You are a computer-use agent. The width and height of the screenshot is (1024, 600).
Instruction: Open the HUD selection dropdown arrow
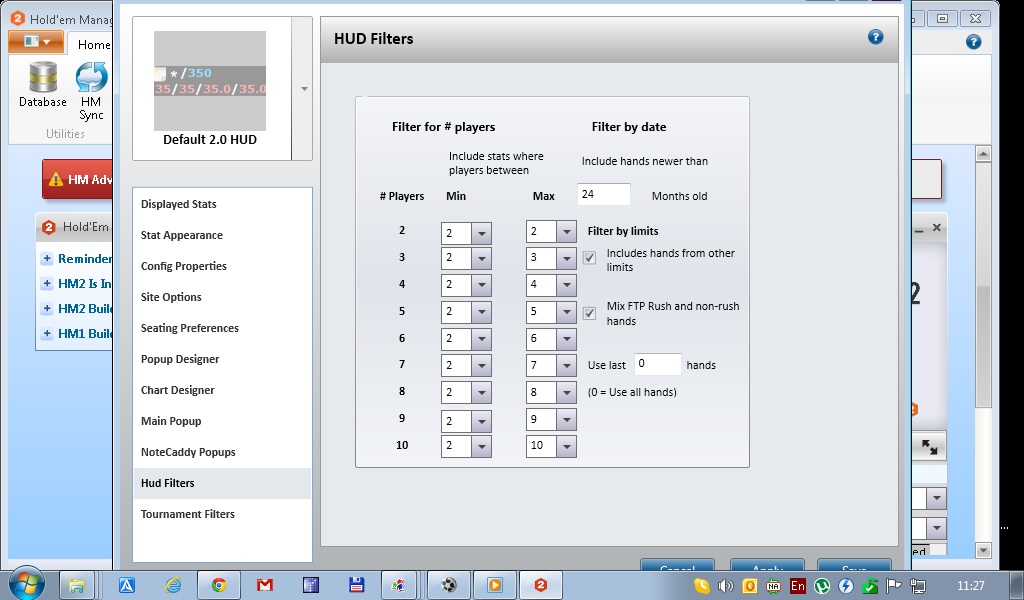pyautogui.click(x=304, y=89)
